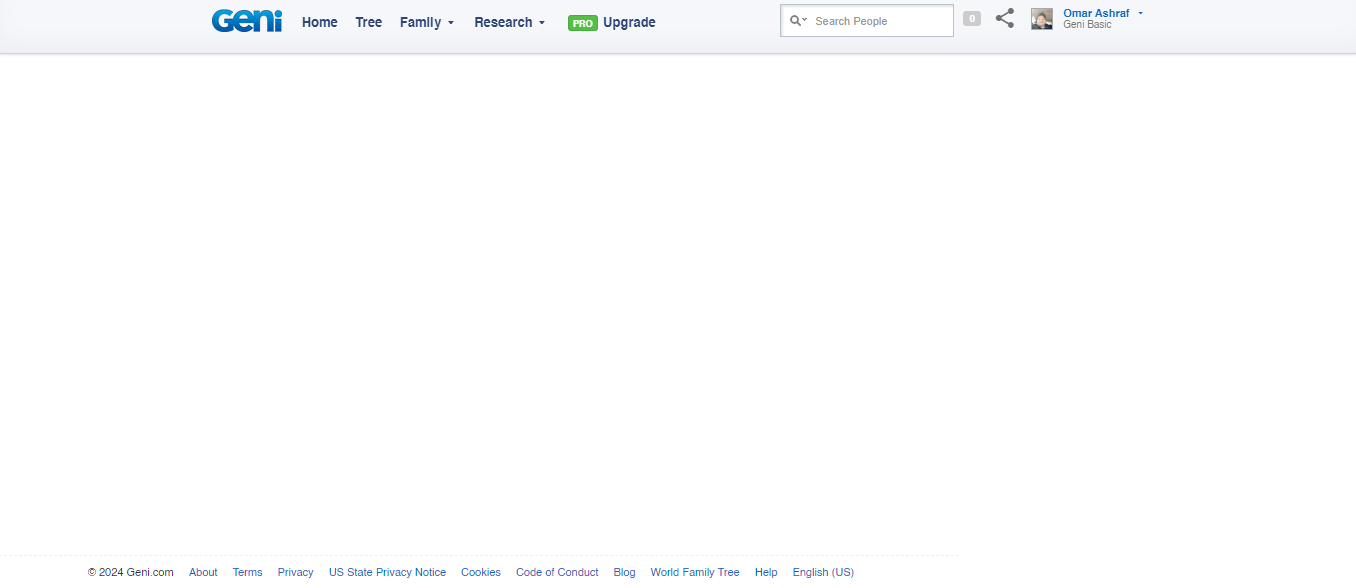This screenshot has height=588, width=1356.
Task: Click the share icon in header
Action: point(1005,18)
